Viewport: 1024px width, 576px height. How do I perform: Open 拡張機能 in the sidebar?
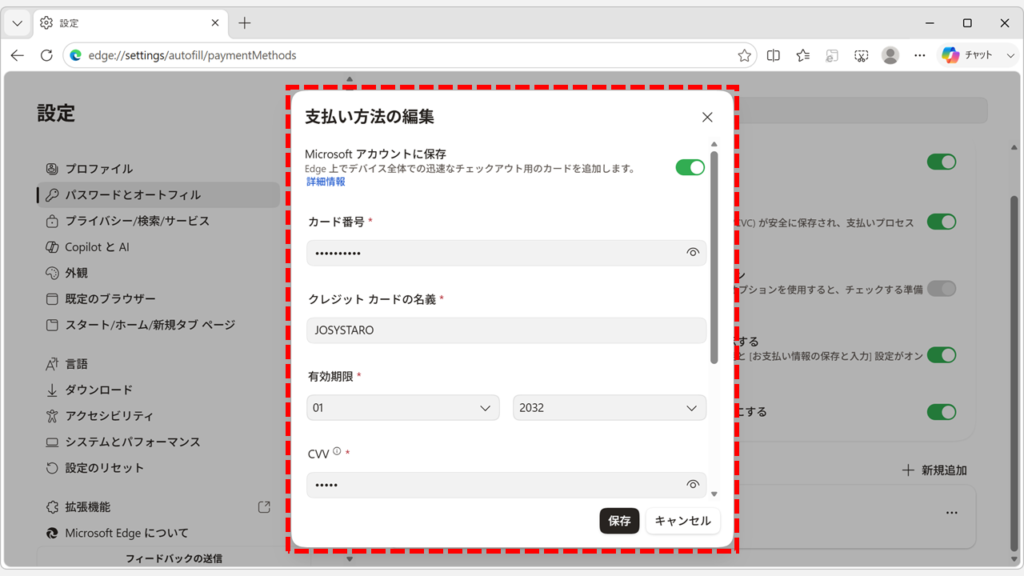coord(159,507)
